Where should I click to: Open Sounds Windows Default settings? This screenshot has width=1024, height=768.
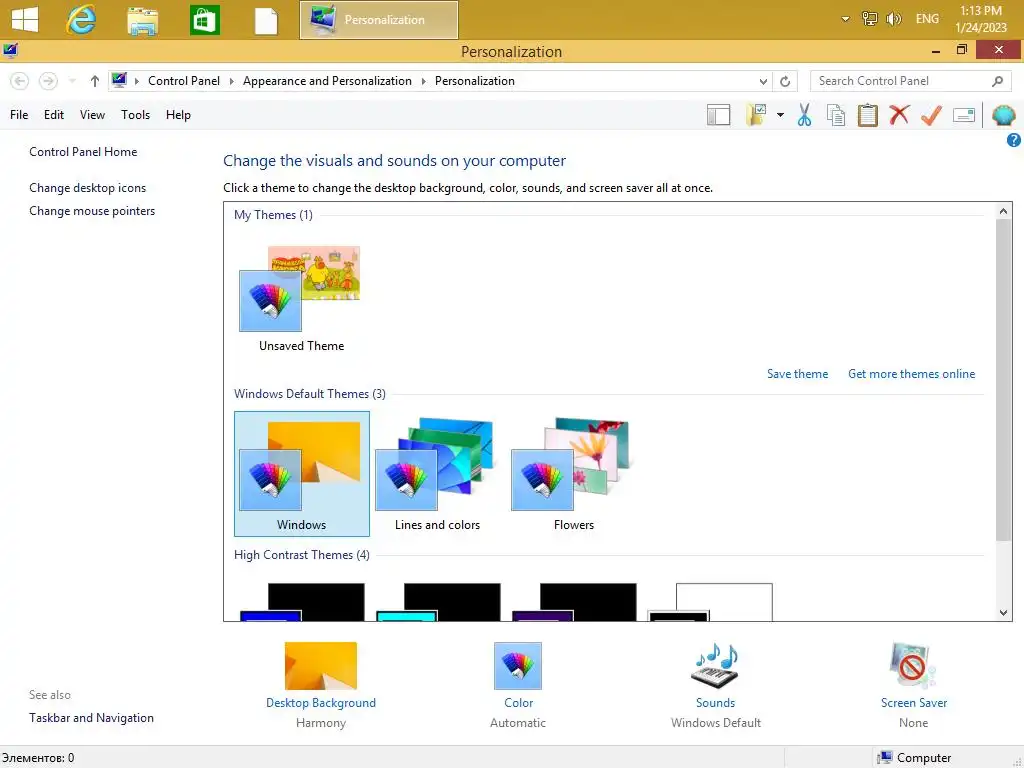click(716, 686)
